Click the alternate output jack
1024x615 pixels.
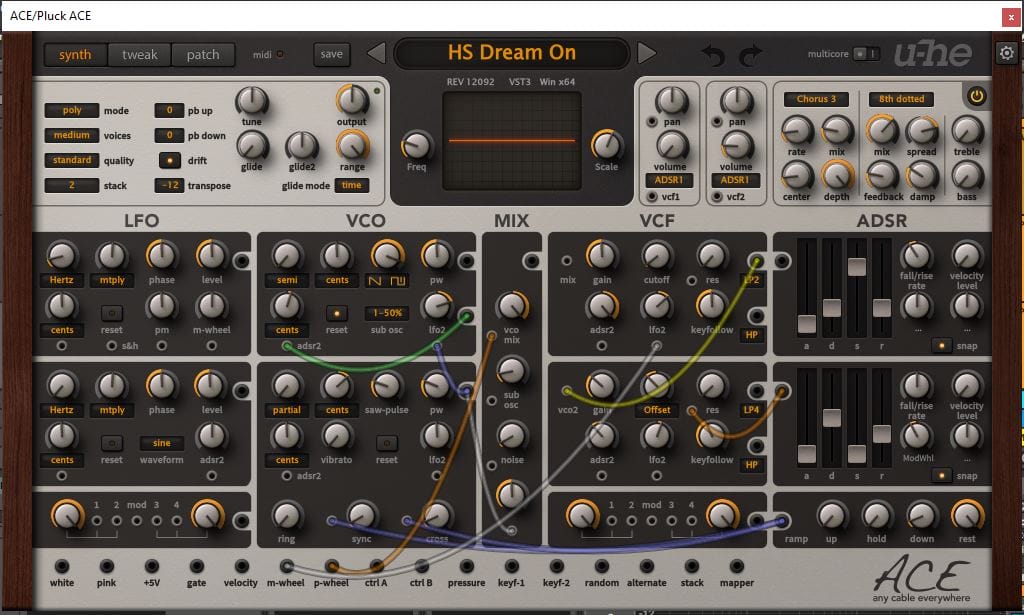[x=647, y=566]
